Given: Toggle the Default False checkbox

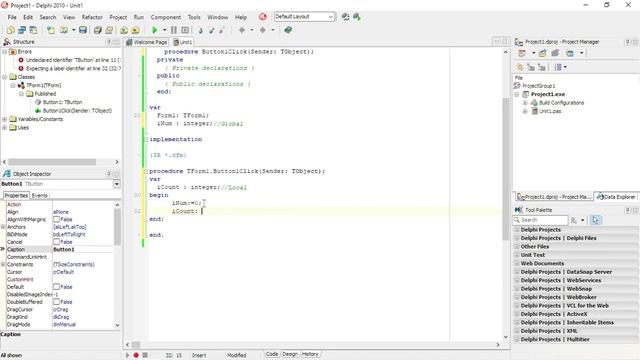Looking at the screenshot, I should click(56, 287).
